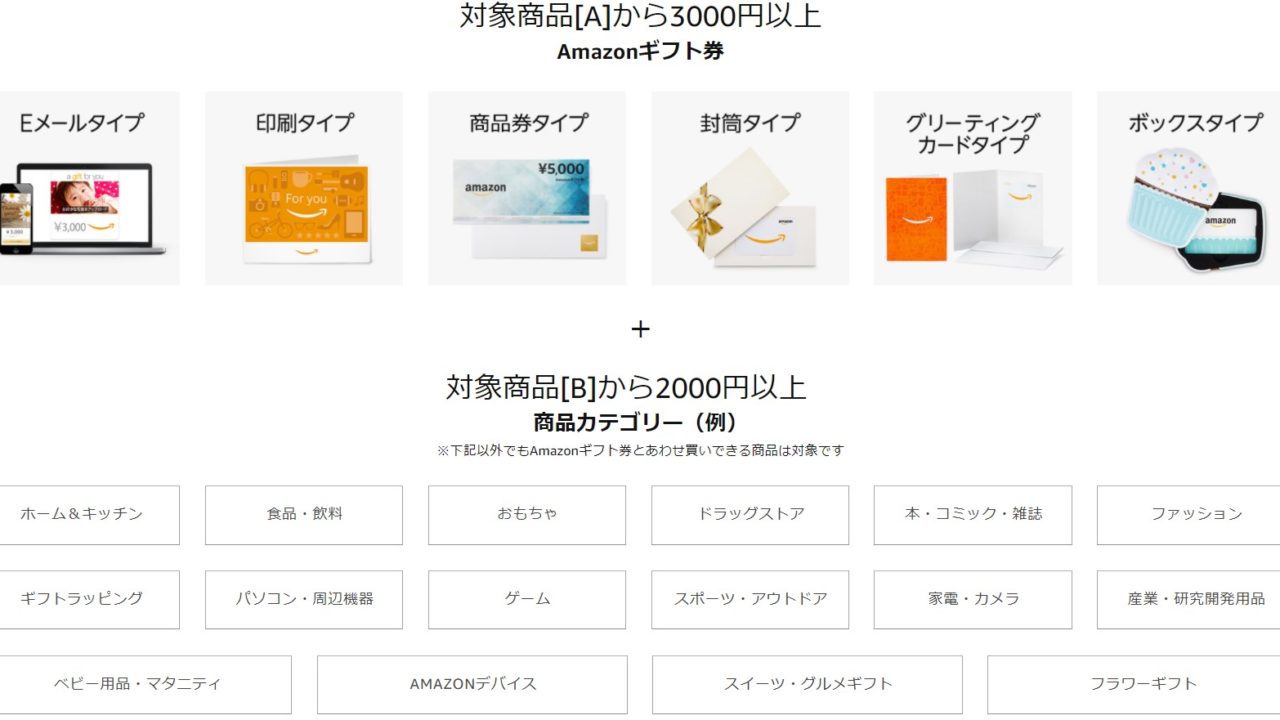Go to the ゲーム category
The width and height of the screenshot is (1280, 720).
coord(527,600)
